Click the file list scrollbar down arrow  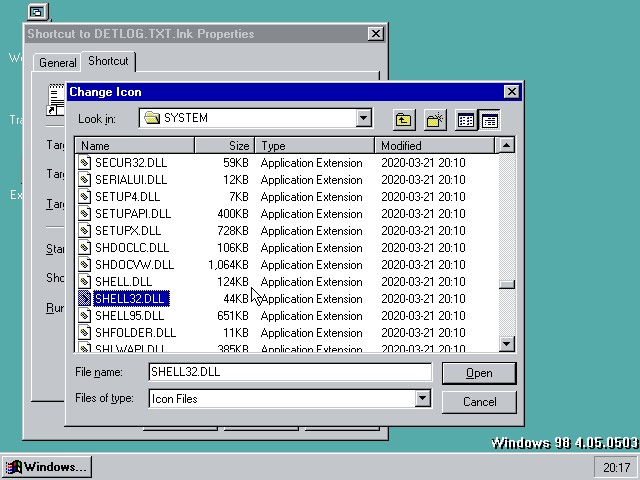coord(507,344)
